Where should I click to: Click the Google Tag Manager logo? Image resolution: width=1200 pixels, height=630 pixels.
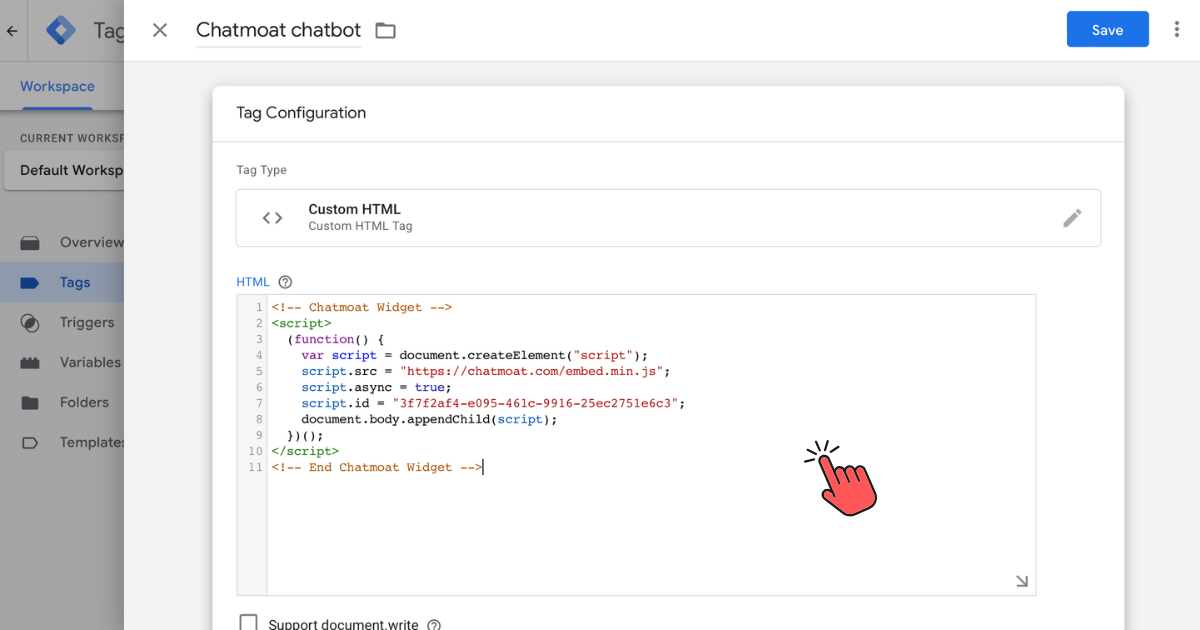(x=62, y=30)
